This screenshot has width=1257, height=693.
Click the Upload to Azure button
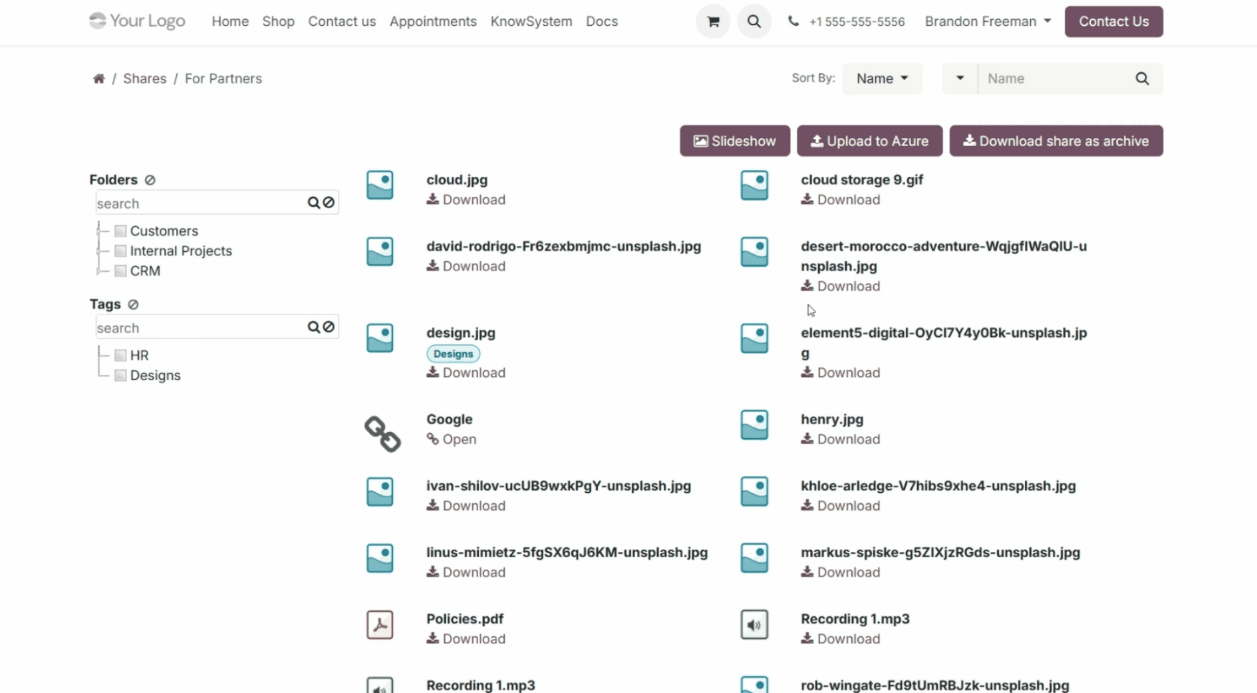pyautogui.click(x=868, y=141)
